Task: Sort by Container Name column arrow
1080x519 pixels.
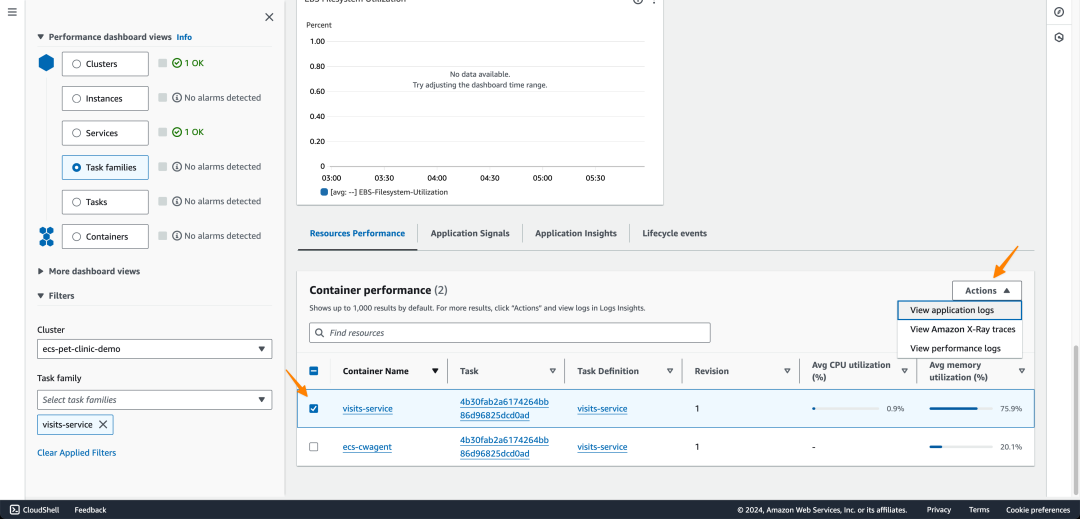Action: (x=435, y=371)
